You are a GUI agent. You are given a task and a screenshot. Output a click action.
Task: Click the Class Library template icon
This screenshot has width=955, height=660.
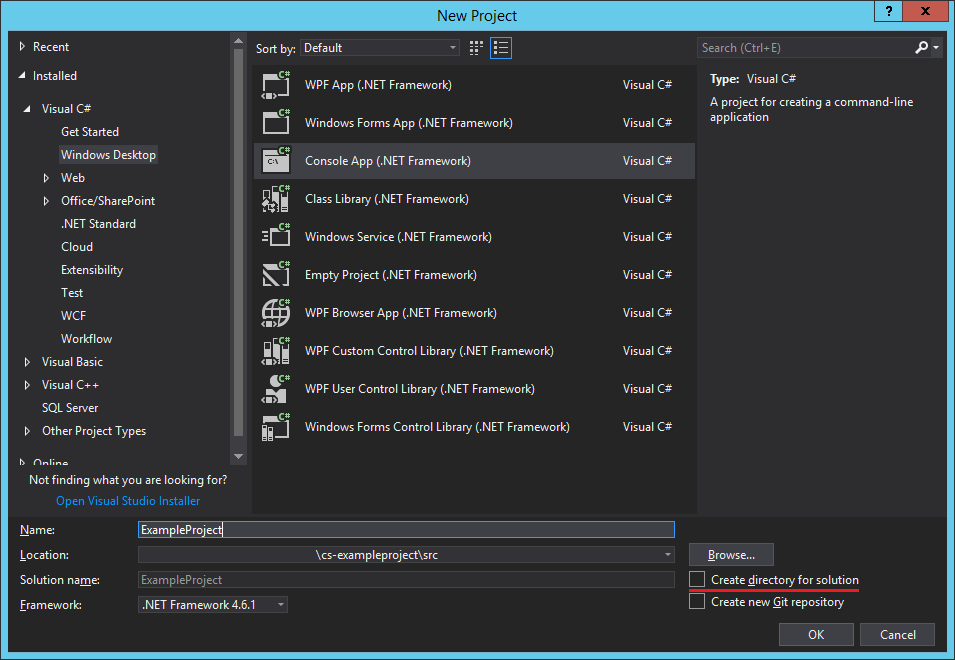(x=276, y=199)
